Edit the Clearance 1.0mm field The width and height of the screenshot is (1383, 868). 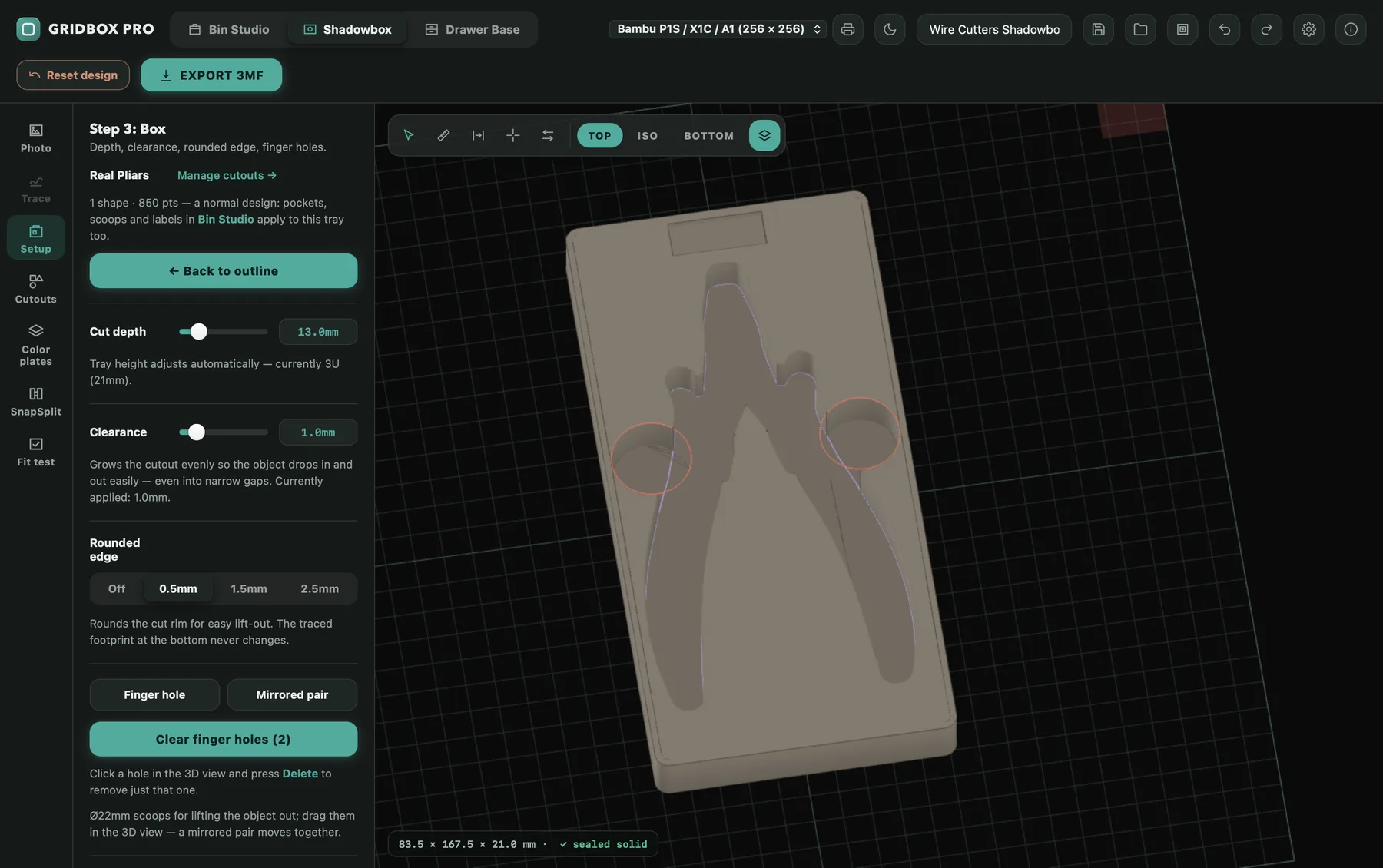click(x=318, y=432)
